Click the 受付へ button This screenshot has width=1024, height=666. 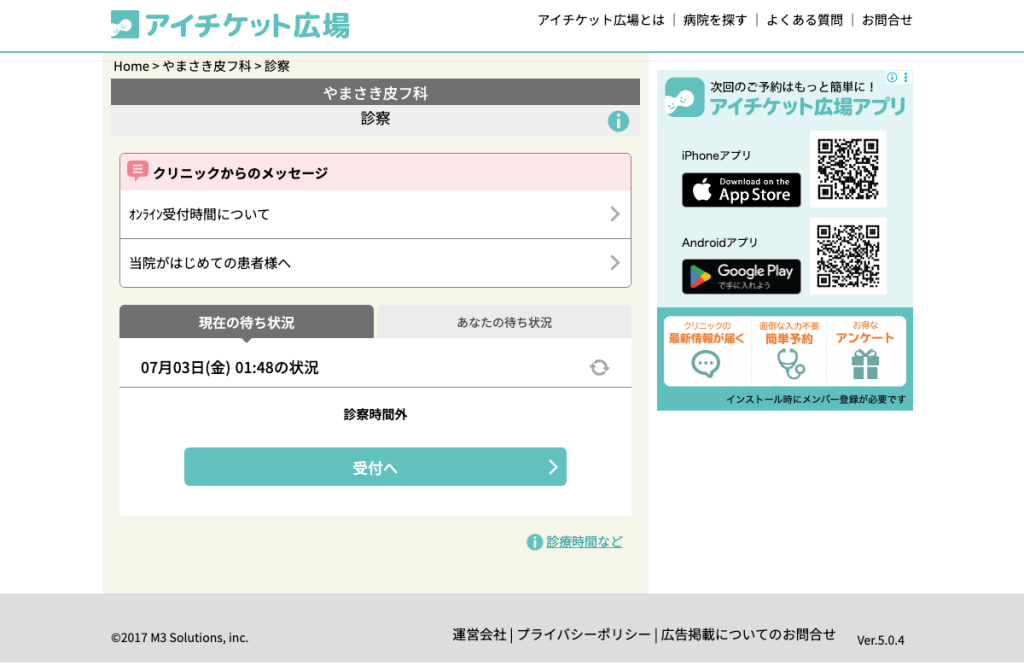[375, 467]
